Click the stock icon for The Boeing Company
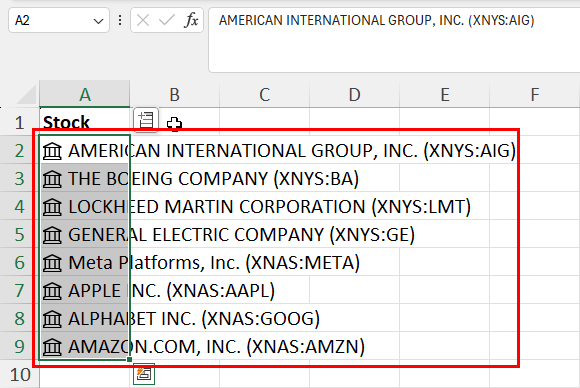 coord(52,179)
